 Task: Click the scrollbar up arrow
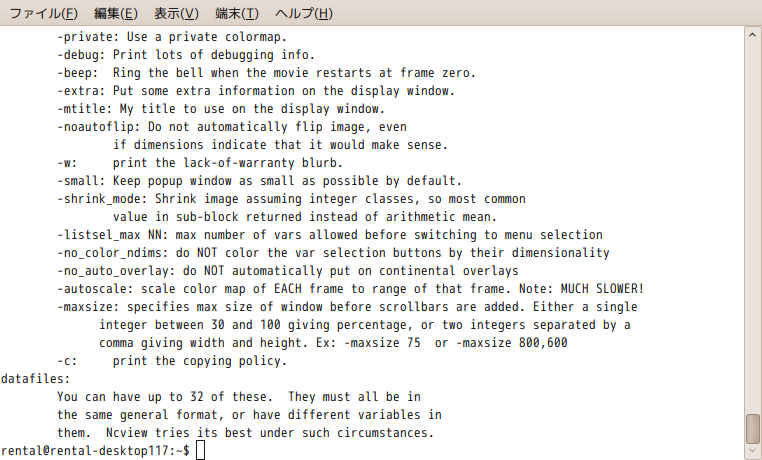(x=752, y=35)
